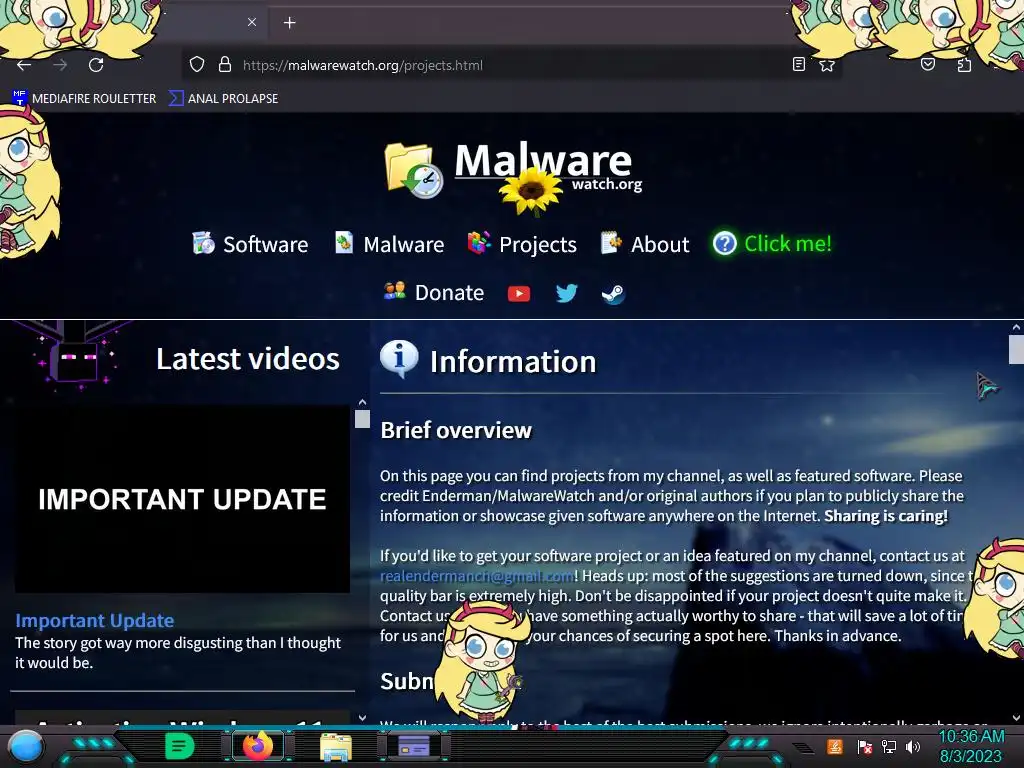Open the 'Important Update' video link
Screen dimensions: 1024x768
click(x=95, y=620)
